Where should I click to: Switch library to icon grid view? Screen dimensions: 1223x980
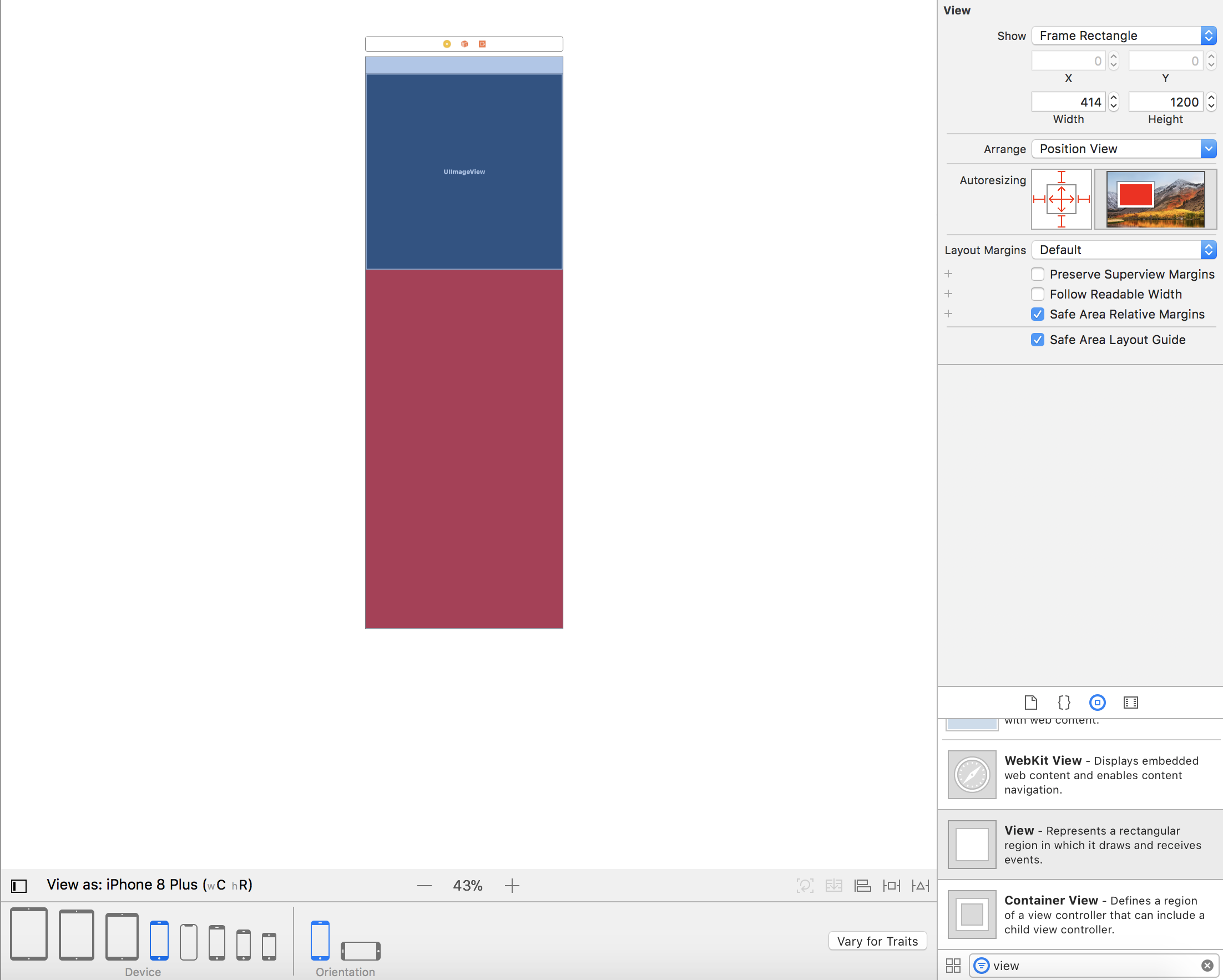coord(953,965)
